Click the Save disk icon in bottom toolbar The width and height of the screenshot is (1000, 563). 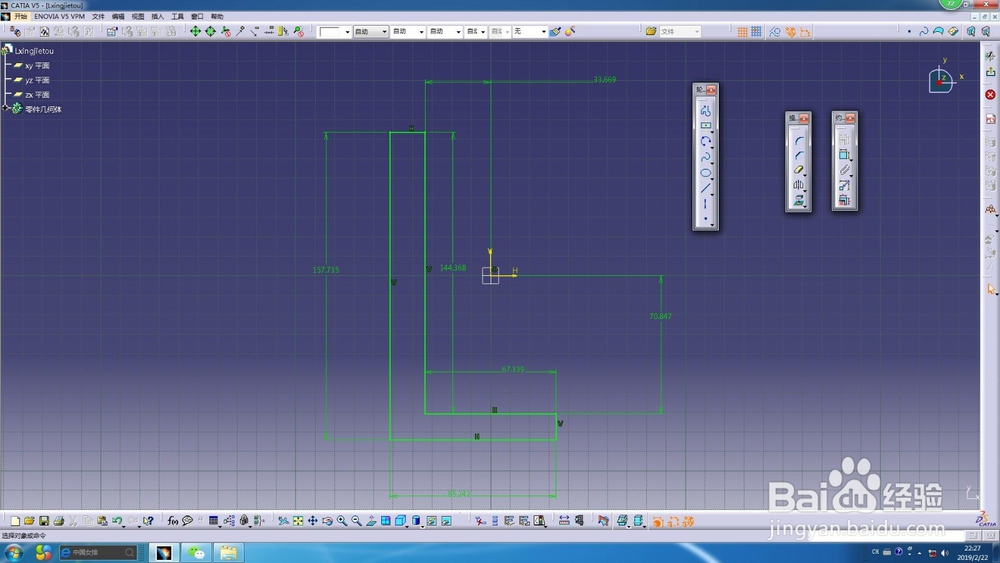click(44, 521)
